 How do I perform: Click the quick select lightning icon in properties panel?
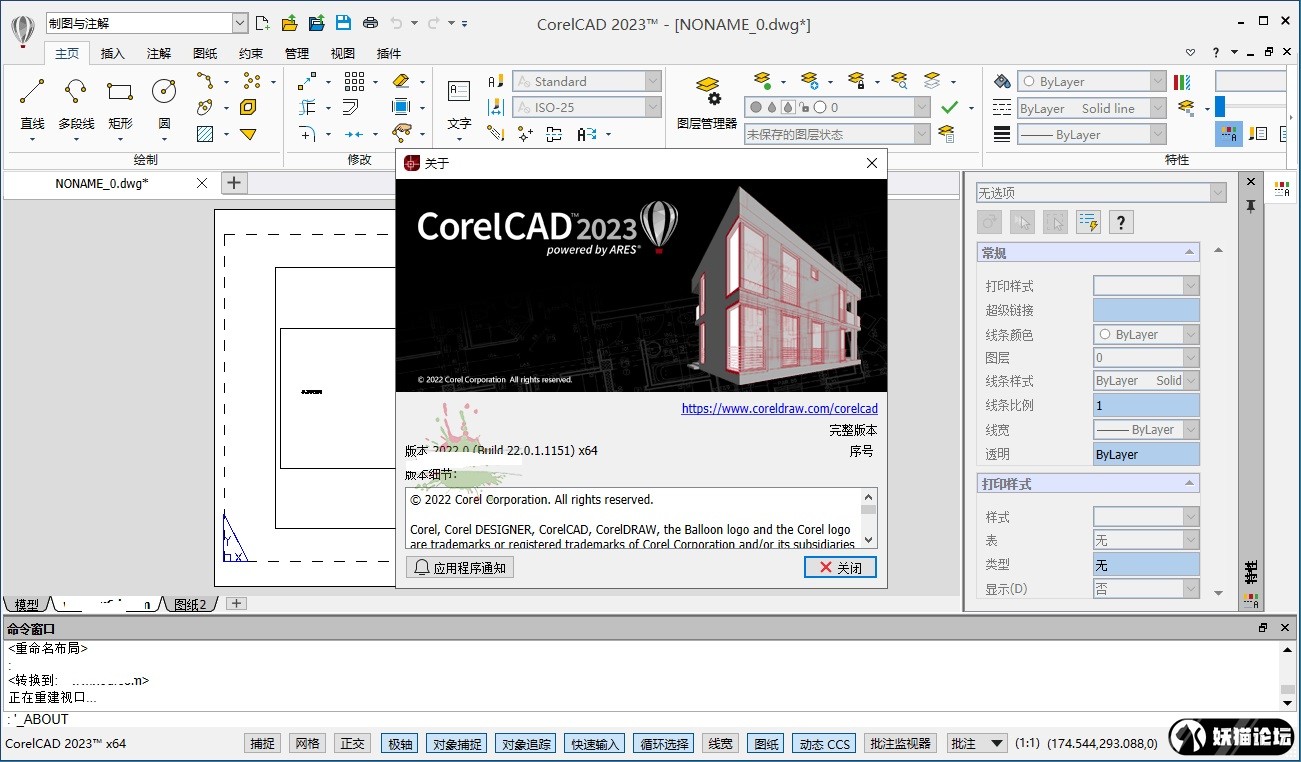1088,222
